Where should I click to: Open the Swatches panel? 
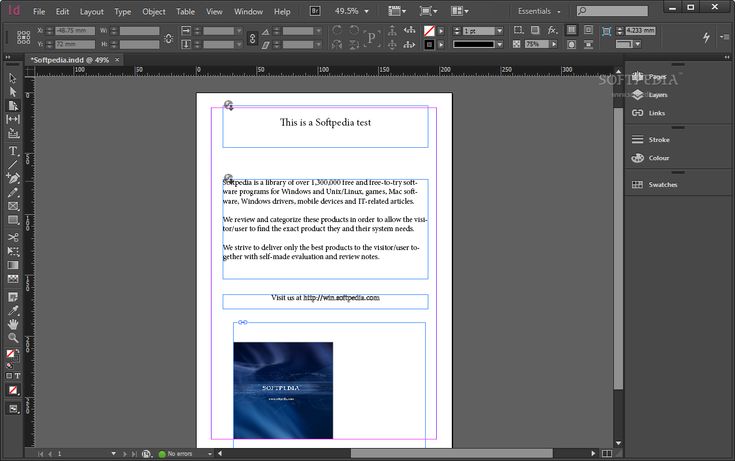tap(654, 185)
